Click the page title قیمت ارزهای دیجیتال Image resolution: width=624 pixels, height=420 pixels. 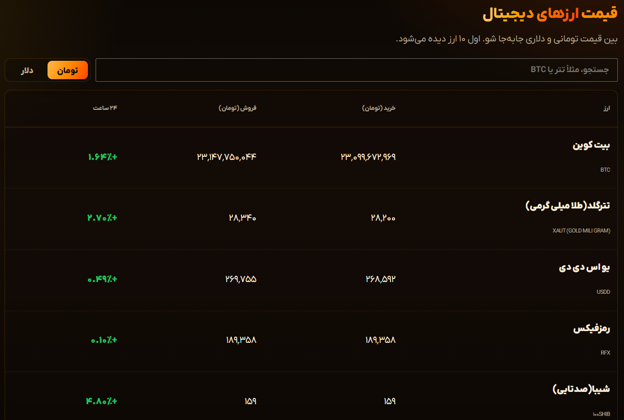click(x=550, y=14)
